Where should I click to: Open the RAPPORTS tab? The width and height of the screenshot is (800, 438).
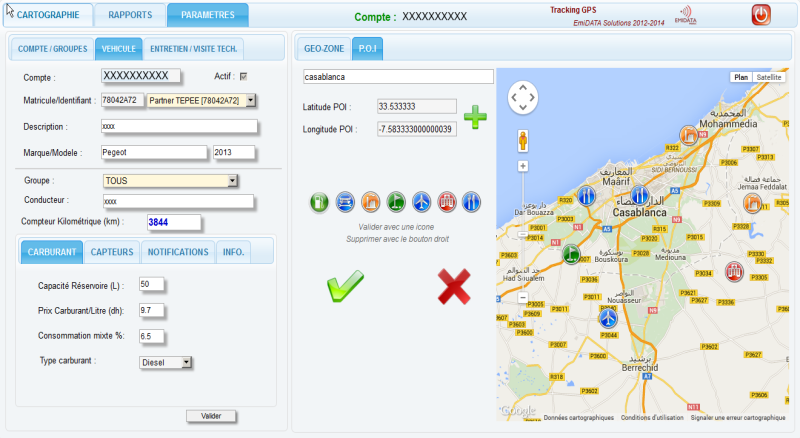point(130,15)
